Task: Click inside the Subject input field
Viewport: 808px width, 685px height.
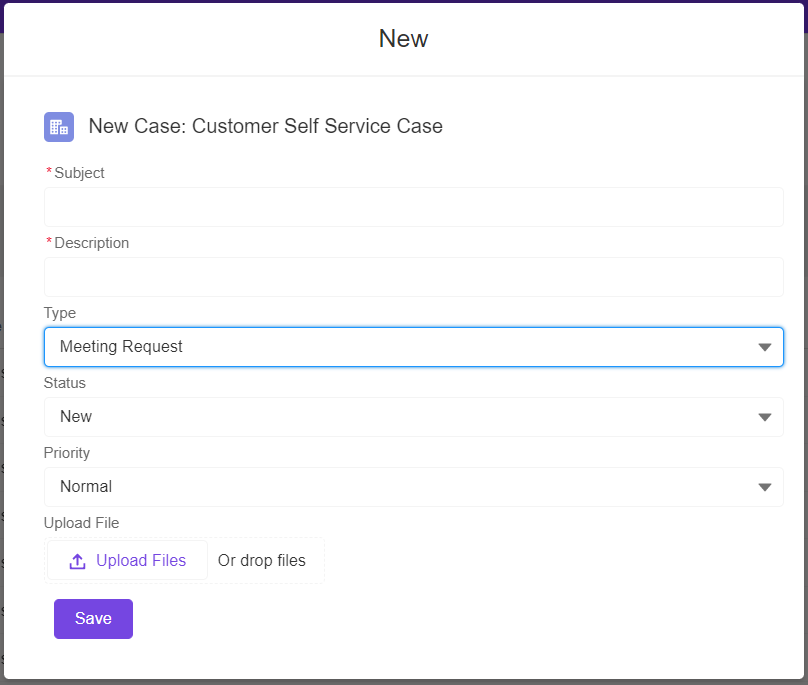Action: tap(413, 207)
